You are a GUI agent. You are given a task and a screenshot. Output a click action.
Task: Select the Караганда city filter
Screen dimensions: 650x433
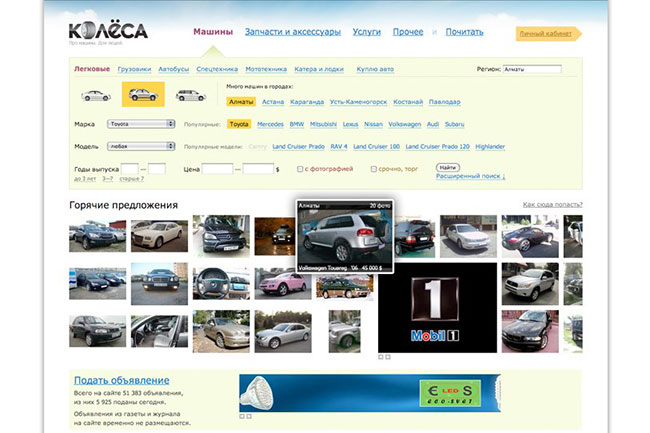307,102
